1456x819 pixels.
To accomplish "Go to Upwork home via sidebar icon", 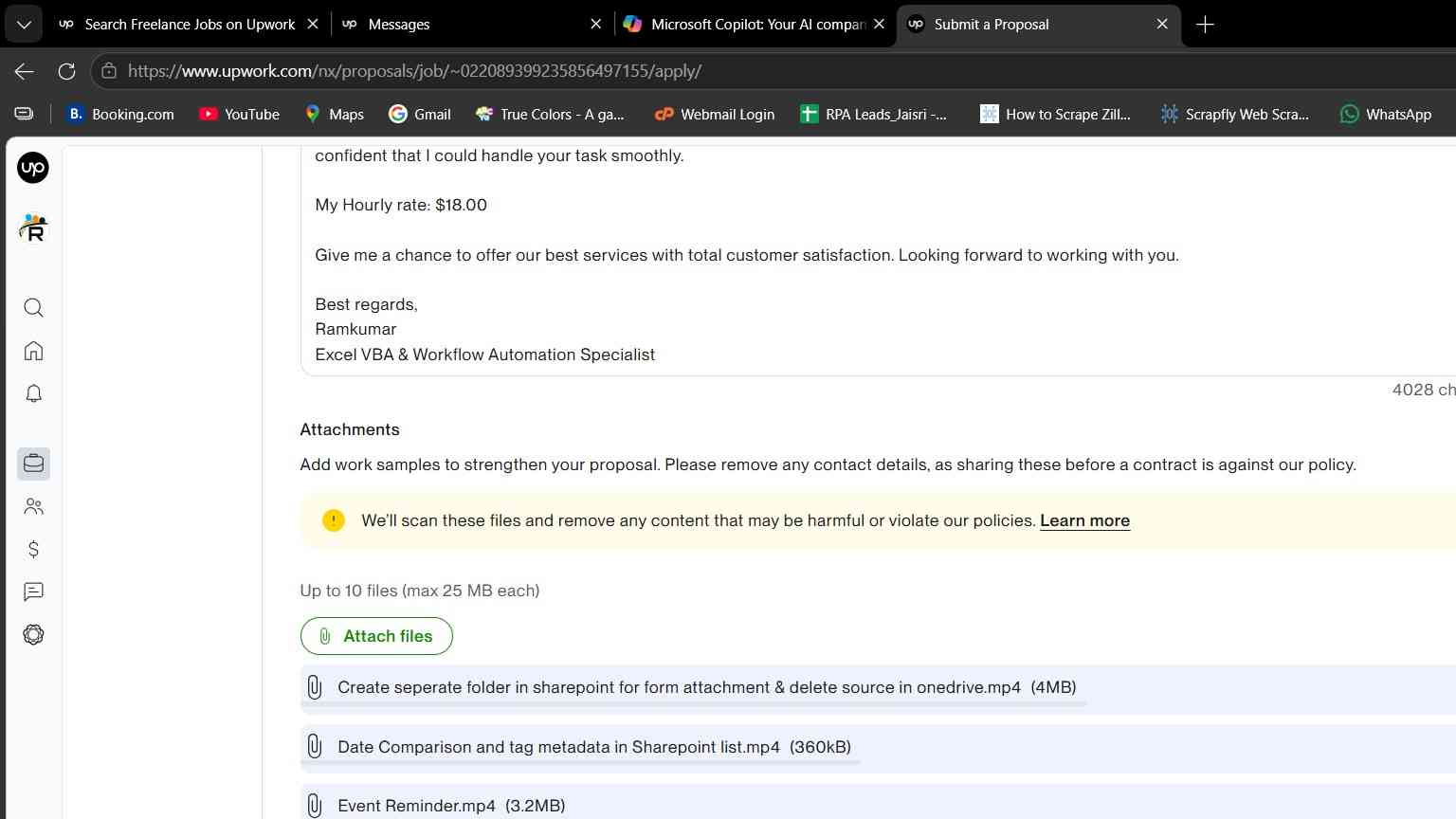I will (33, 351).
